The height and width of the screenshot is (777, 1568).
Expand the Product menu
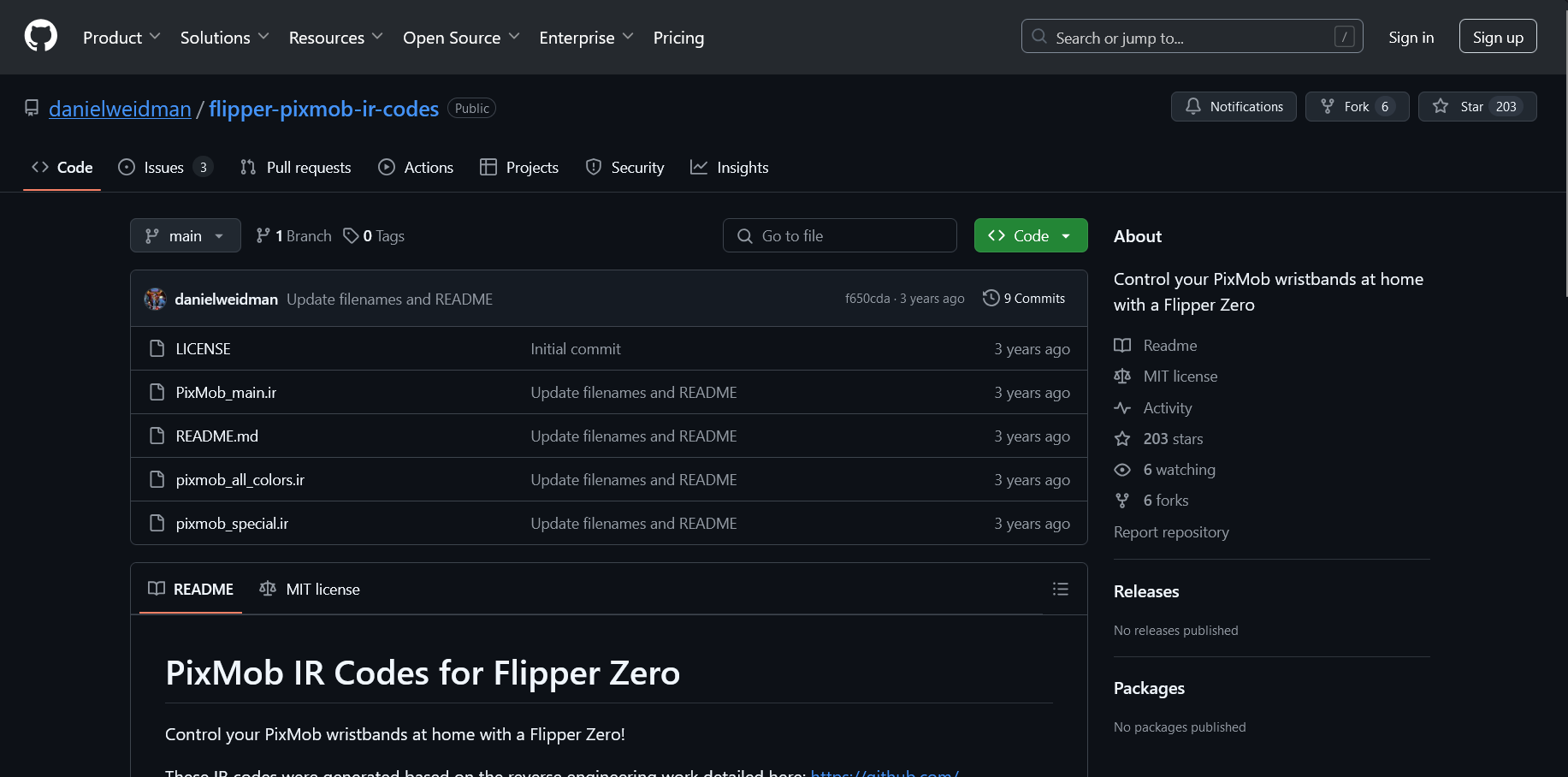point(121,38)
